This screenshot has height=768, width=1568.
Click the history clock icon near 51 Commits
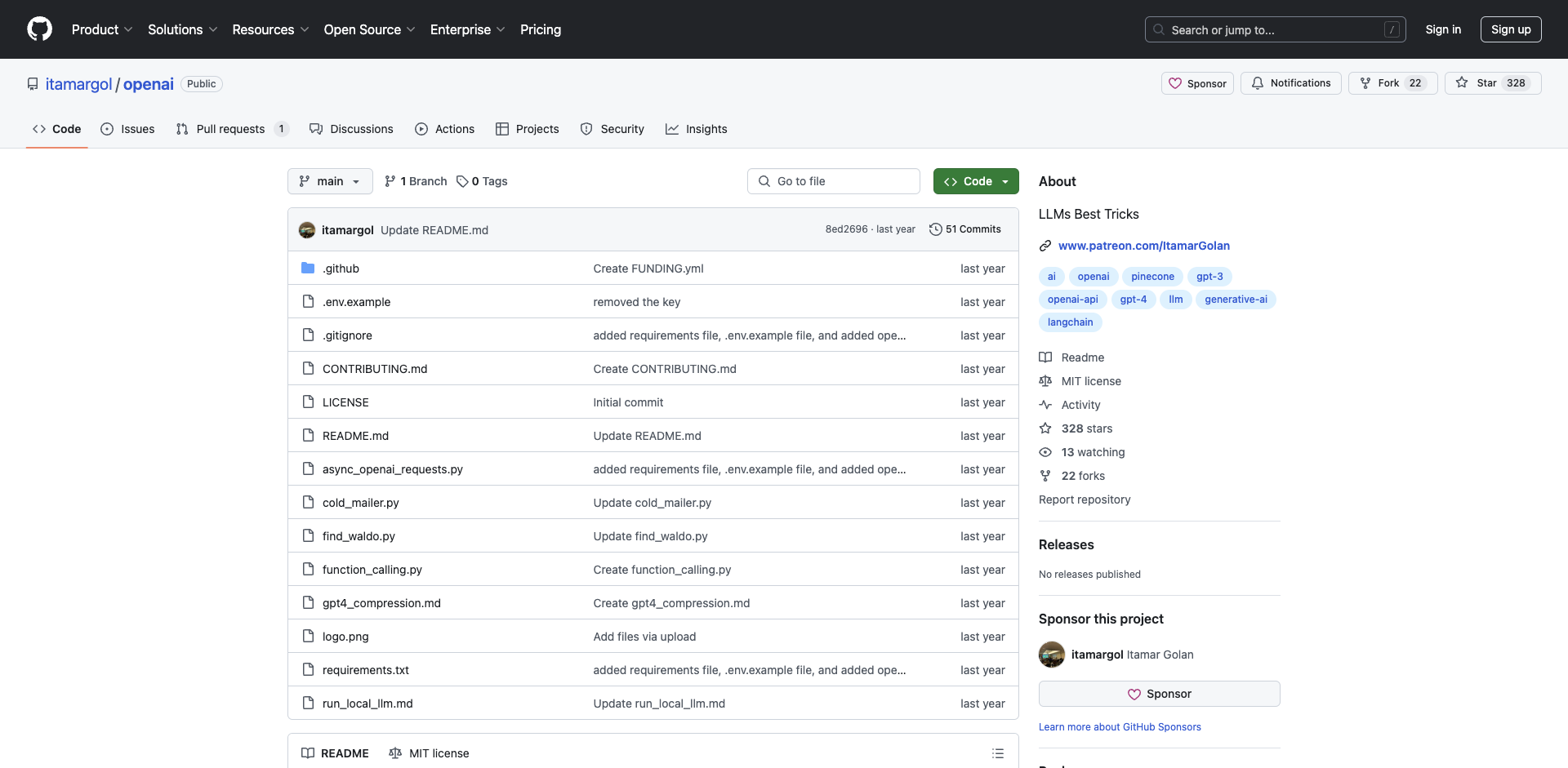936,229
